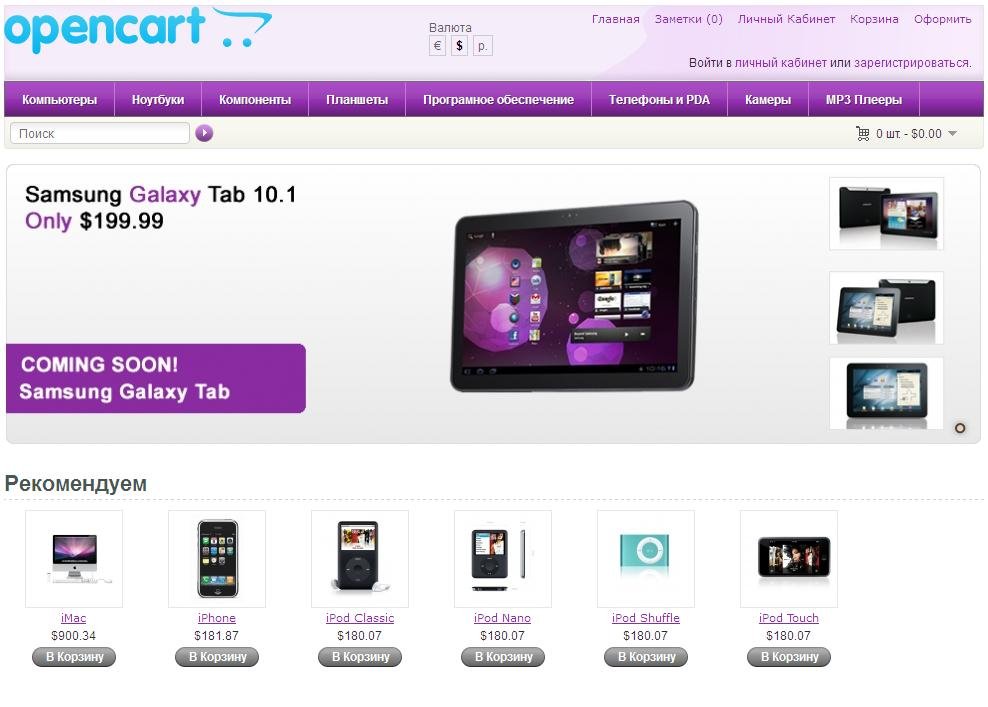
Task: Open MP3 Плееры category
Action: [863, 100]
